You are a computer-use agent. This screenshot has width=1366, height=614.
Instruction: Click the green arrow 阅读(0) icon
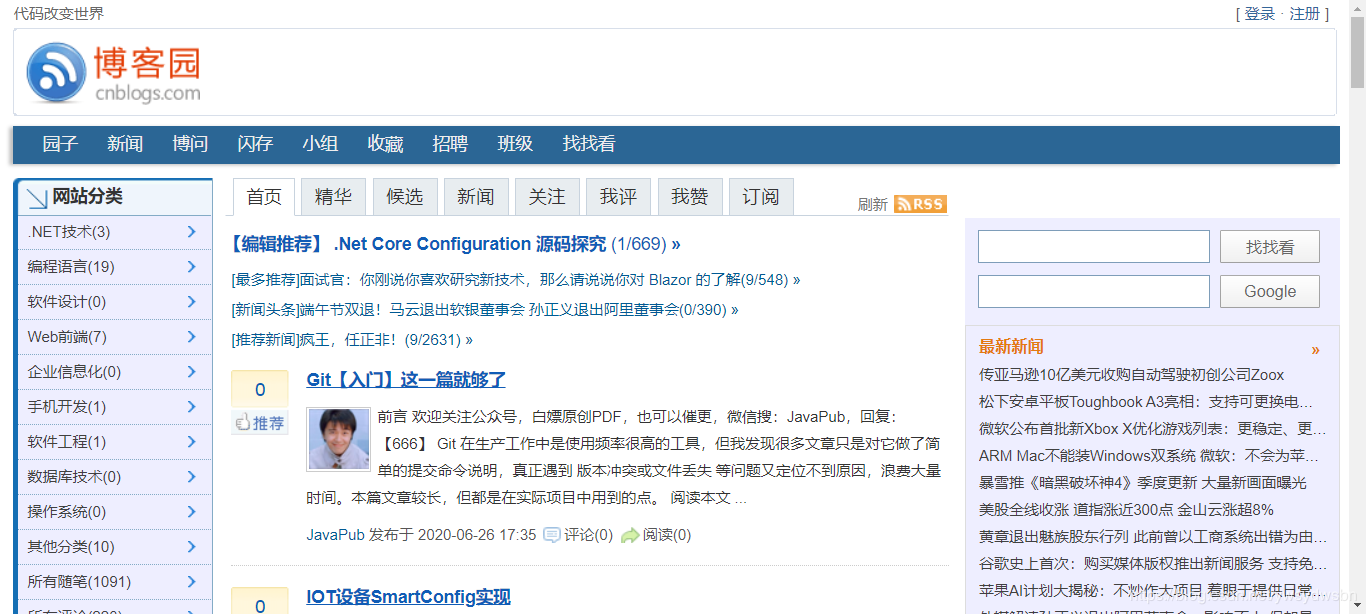pos(630,535)
